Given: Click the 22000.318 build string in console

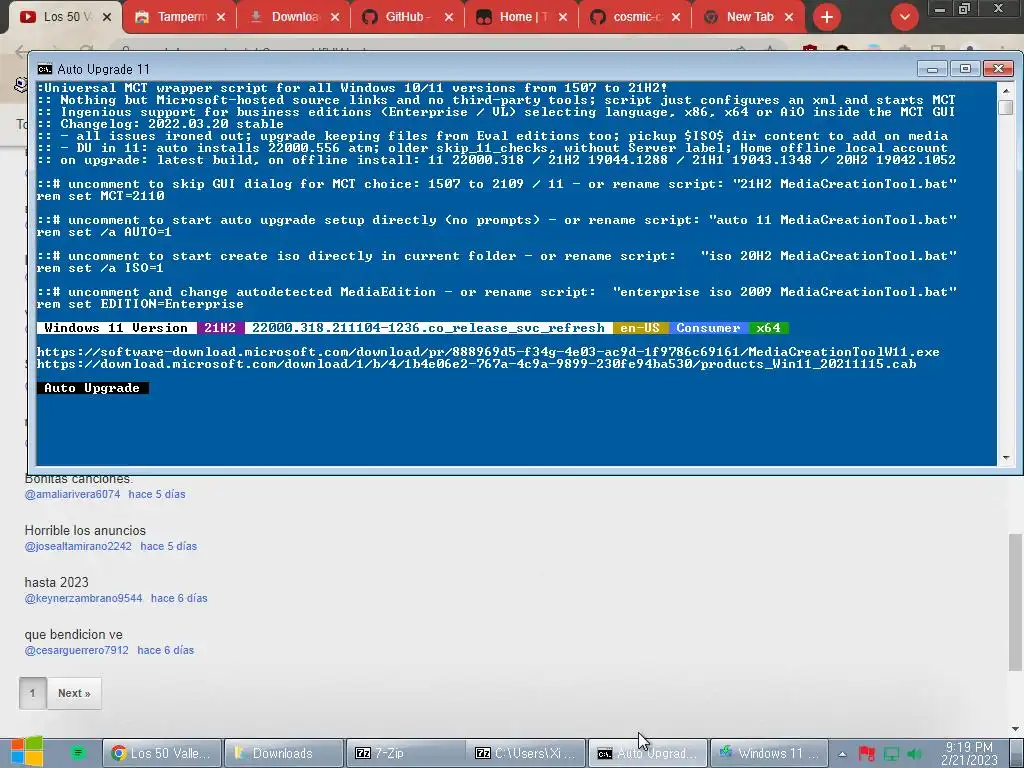Looking at the screenshot, I should tap(428, 328).
